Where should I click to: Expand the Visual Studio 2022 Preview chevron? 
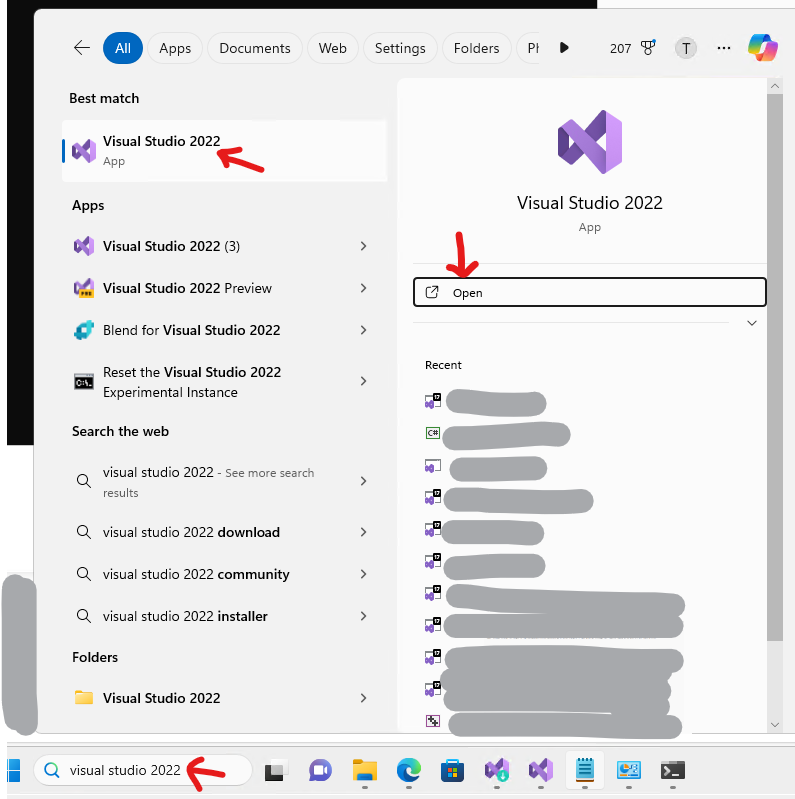tap(363, 288)
